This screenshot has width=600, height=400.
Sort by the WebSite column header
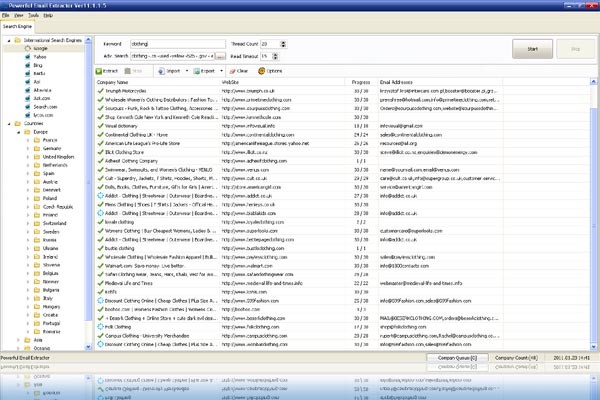[281, 82]
